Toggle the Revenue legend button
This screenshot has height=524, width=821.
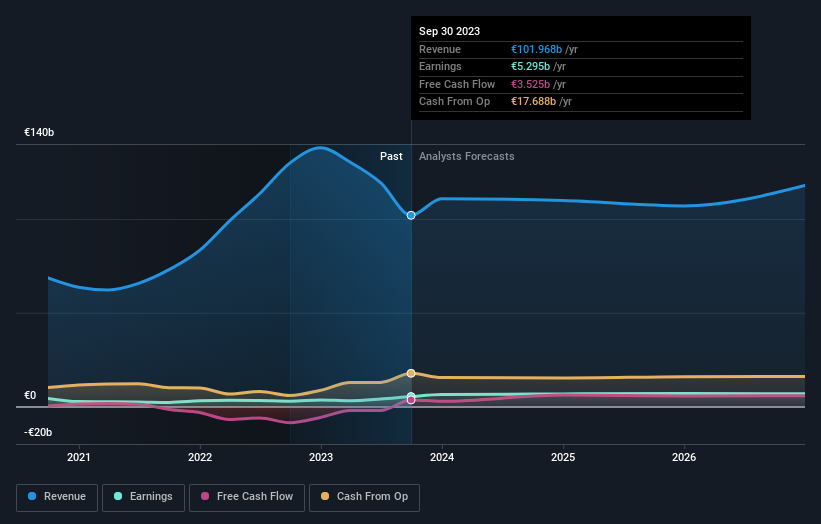(57, 497)
